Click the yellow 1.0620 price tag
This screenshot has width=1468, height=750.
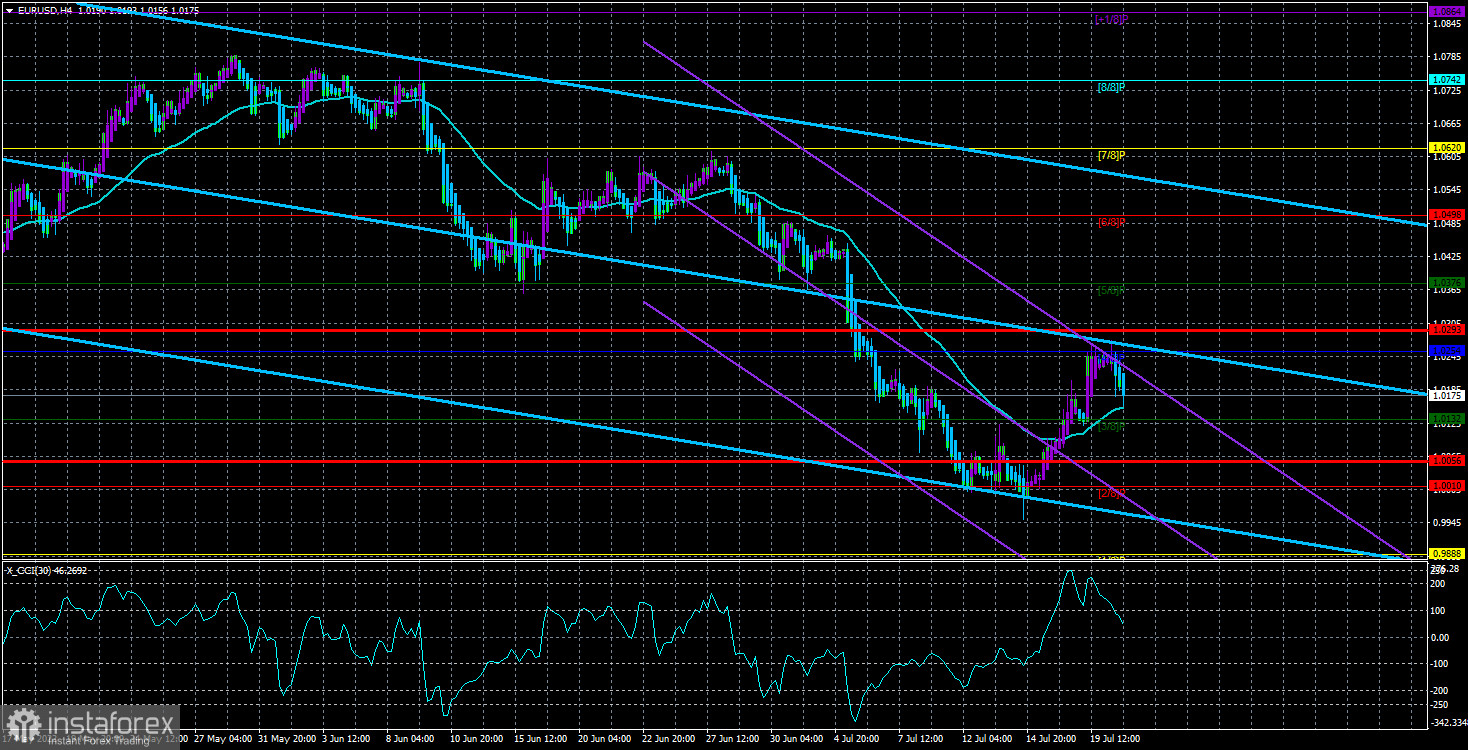[x=1447, y=147]
